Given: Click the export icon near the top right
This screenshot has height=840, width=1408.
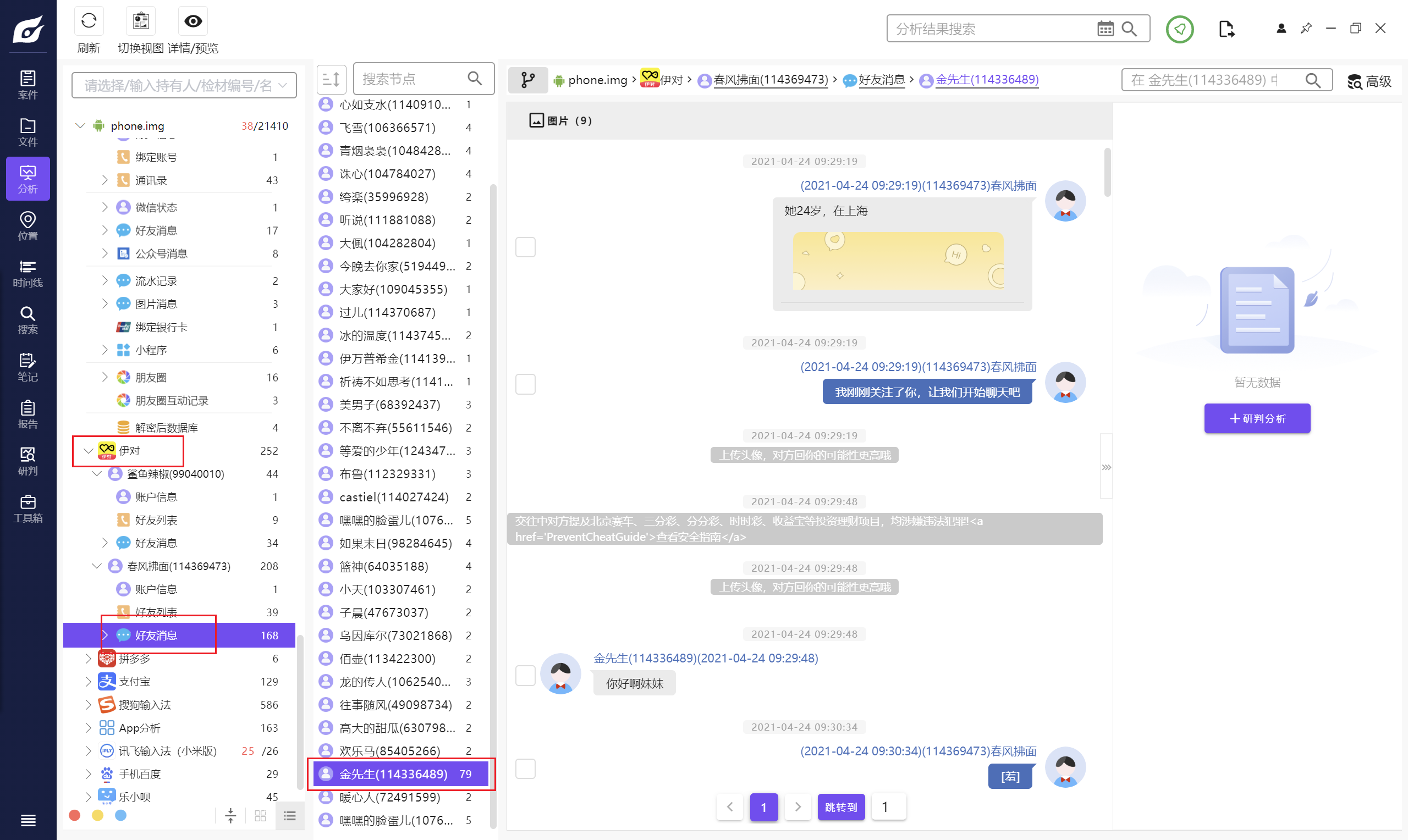Looking at the screenshot, I should coord(1227,28).
